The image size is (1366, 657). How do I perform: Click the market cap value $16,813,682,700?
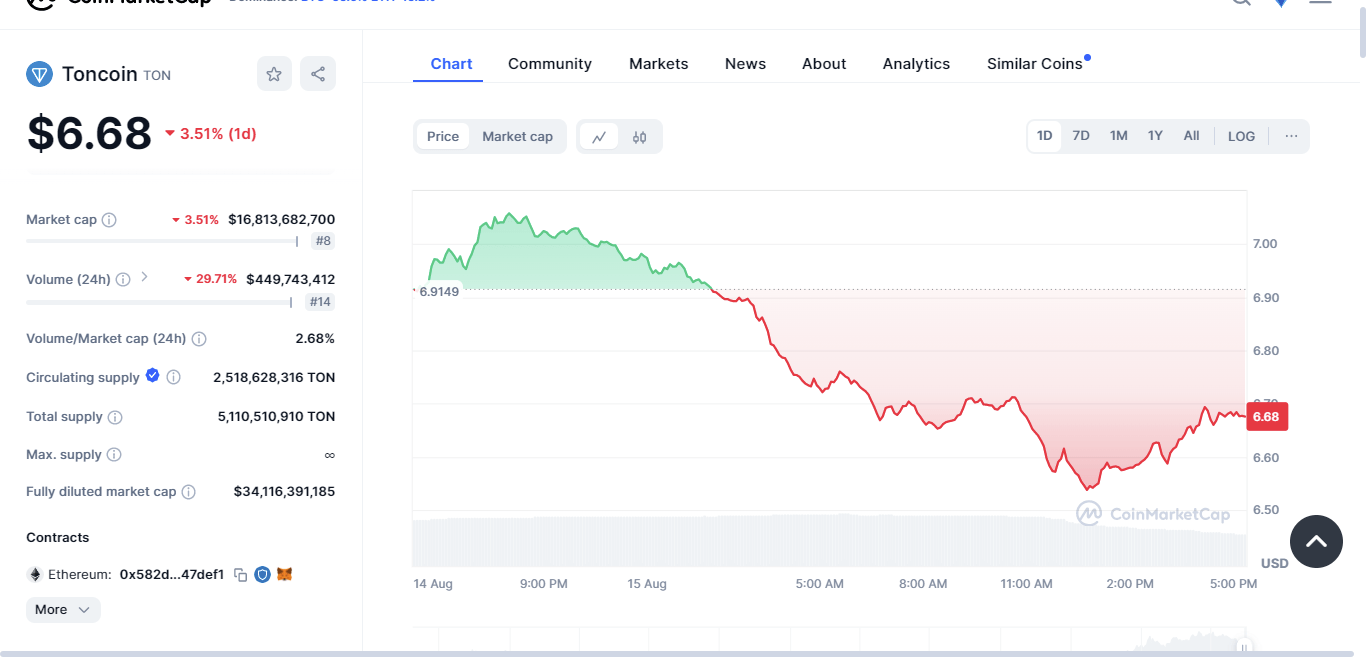coord(282,220)
